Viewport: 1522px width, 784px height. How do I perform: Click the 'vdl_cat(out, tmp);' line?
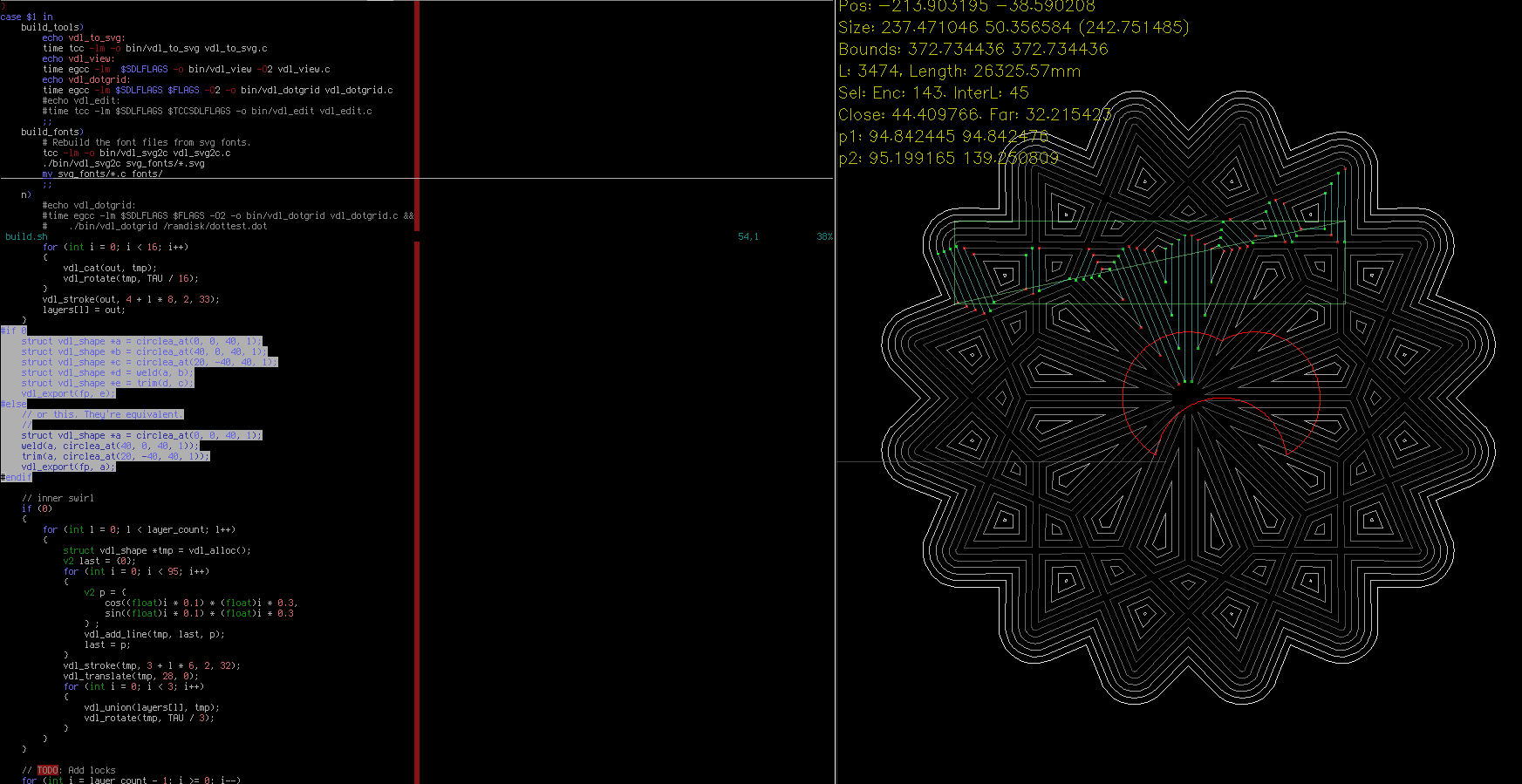pos(111,268)
